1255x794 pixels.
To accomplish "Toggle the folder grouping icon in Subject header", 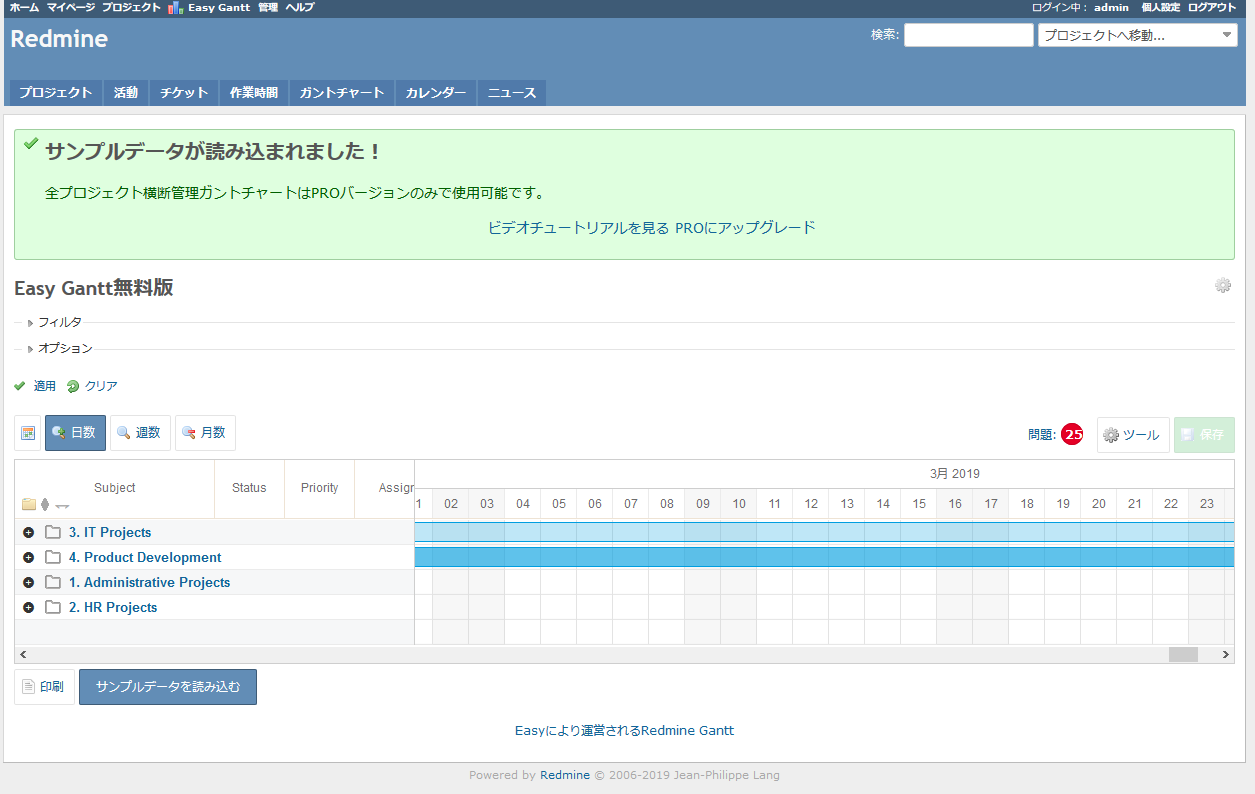I will pos(28,504).
